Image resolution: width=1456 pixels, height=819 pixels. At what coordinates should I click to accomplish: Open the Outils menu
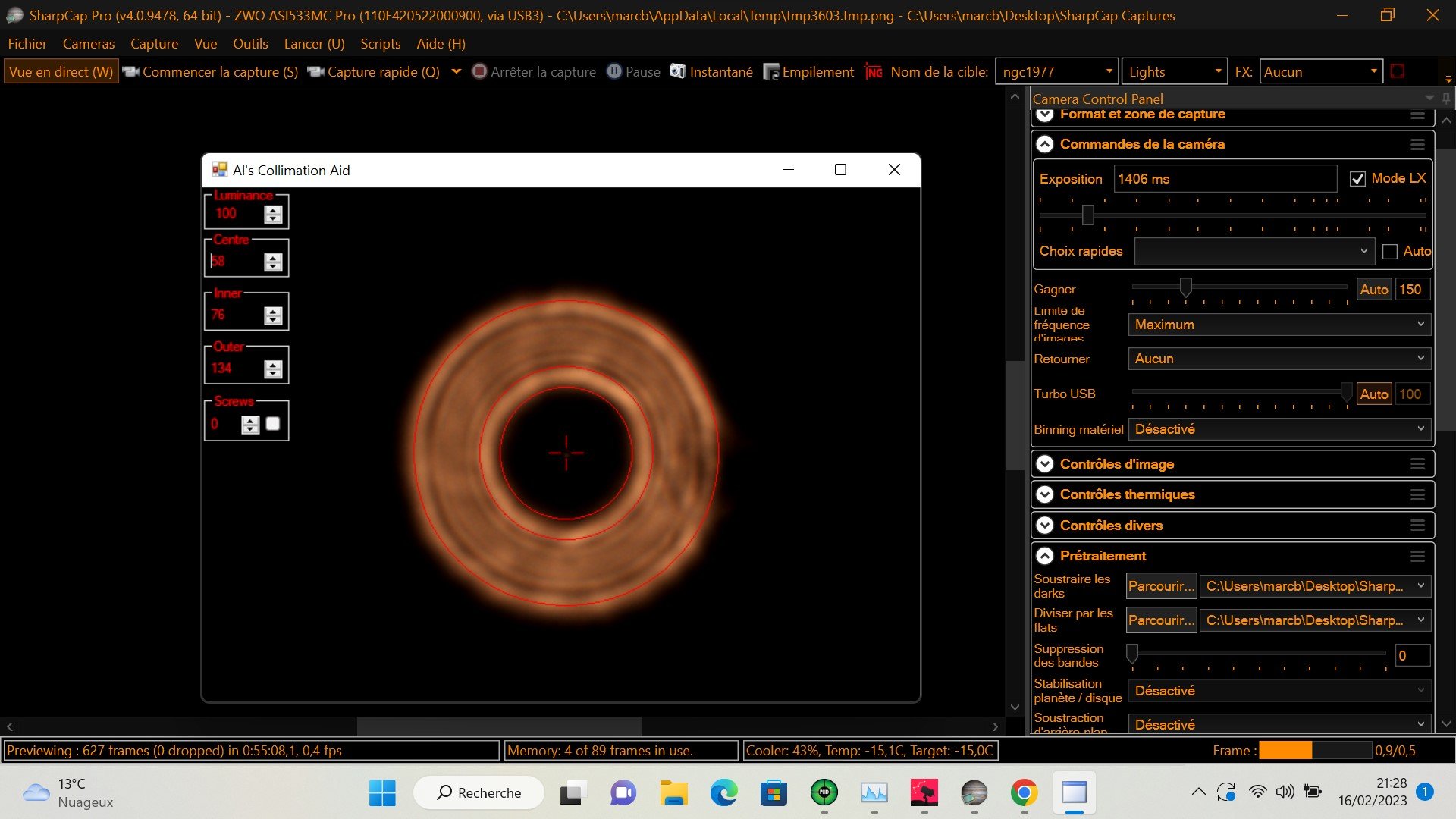coord(250,44)
